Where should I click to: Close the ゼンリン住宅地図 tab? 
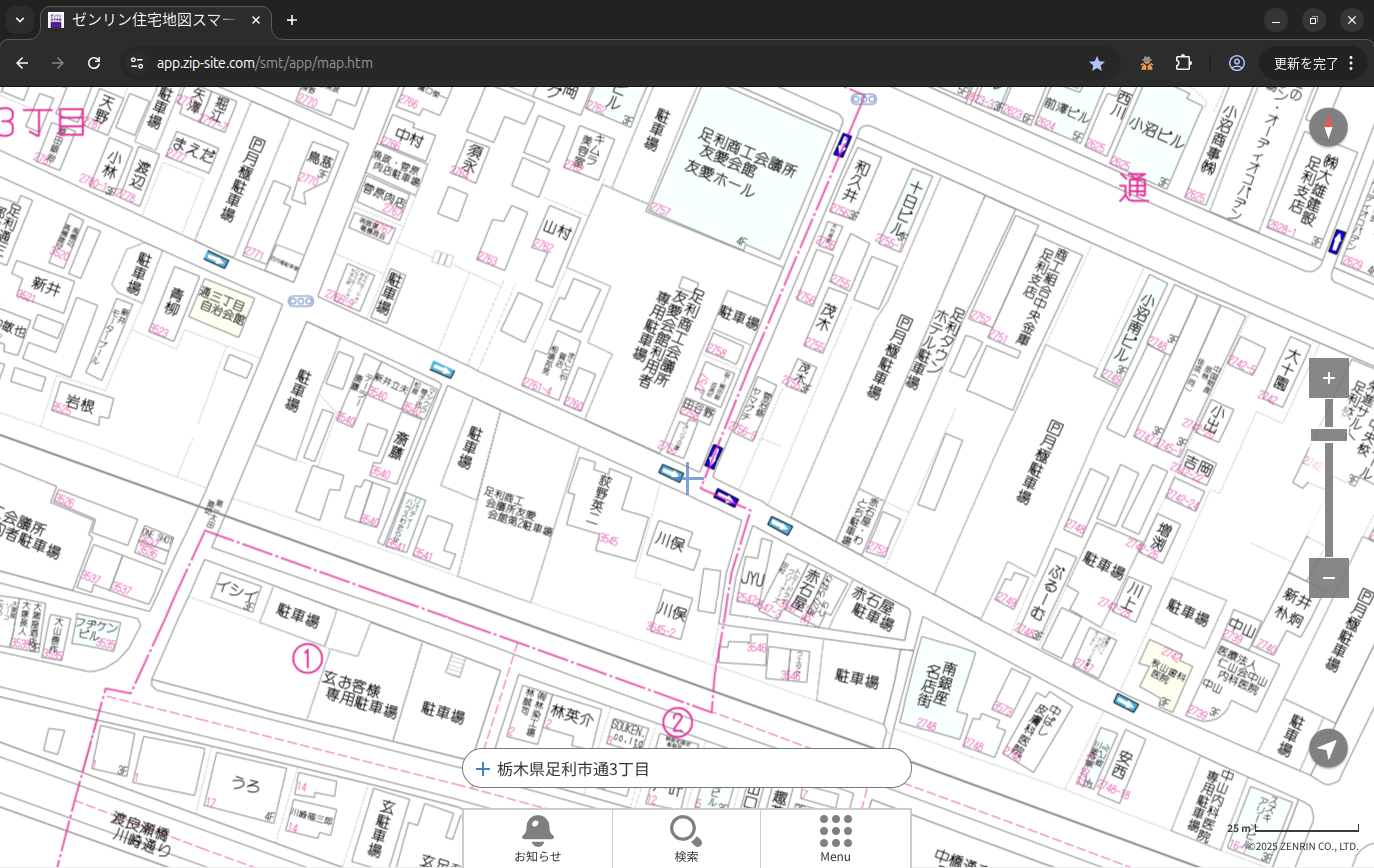pos(256,20)
